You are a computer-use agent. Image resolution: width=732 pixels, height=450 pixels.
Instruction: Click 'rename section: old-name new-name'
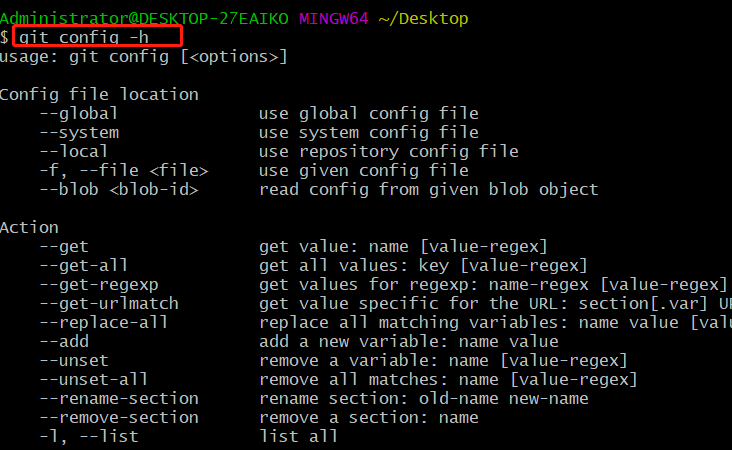[423, 399]
